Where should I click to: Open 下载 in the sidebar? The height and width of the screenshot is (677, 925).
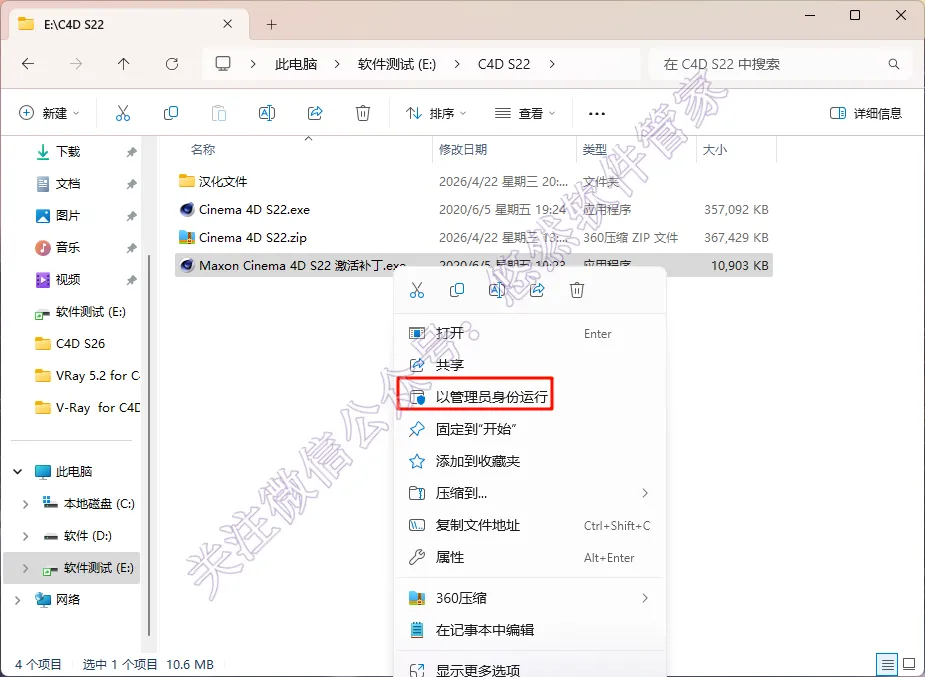68,152
